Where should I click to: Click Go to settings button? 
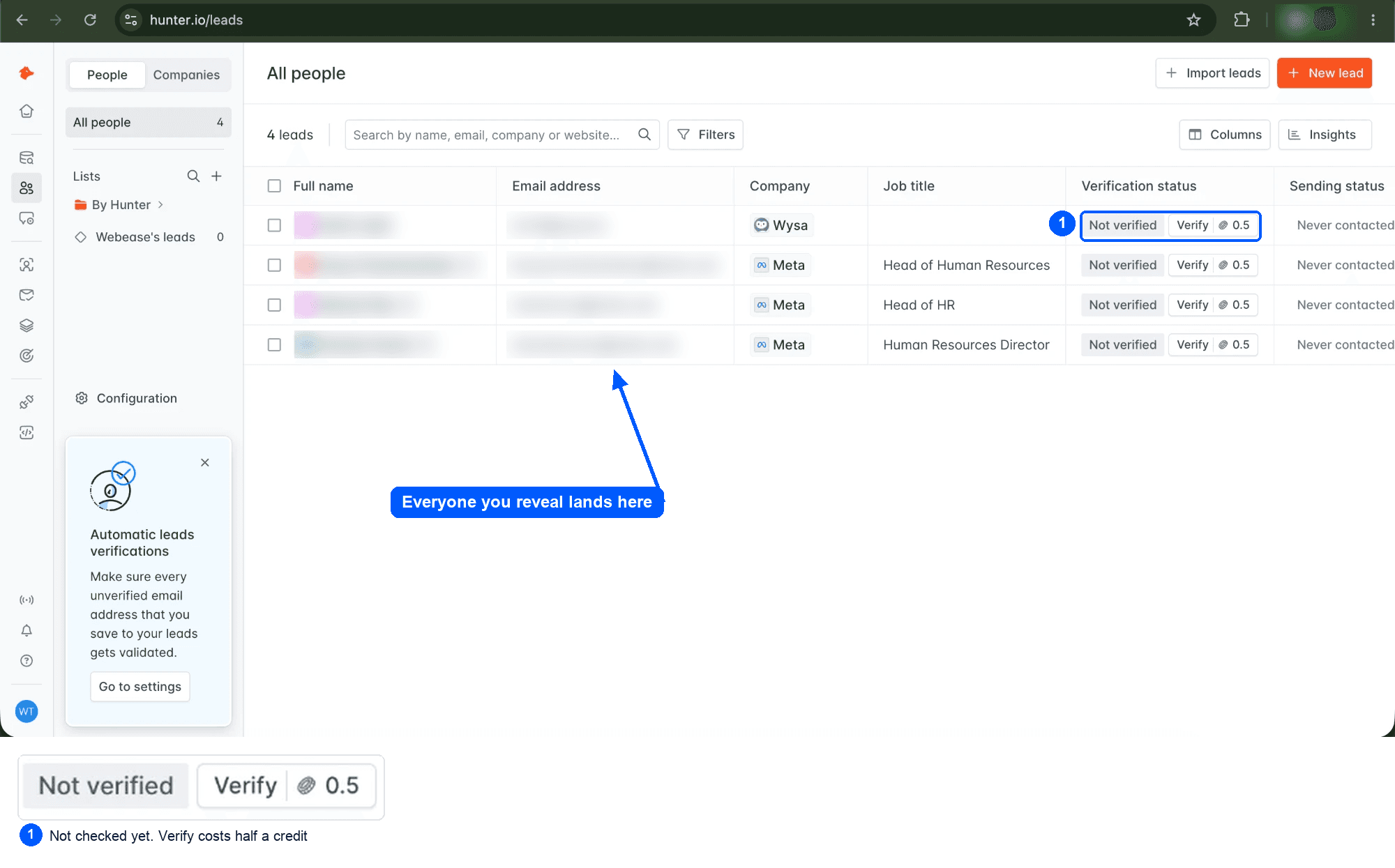[140, 687]
